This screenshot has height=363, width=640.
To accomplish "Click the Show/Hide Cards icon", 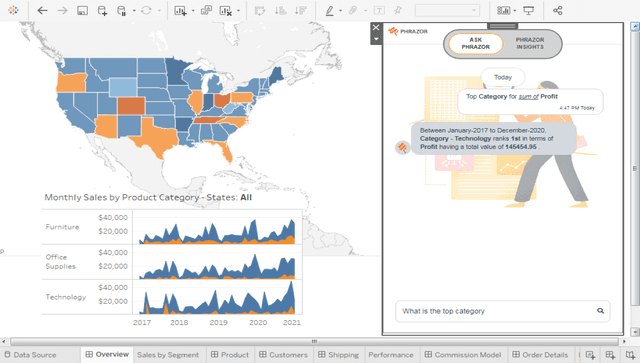I will 503,11.
